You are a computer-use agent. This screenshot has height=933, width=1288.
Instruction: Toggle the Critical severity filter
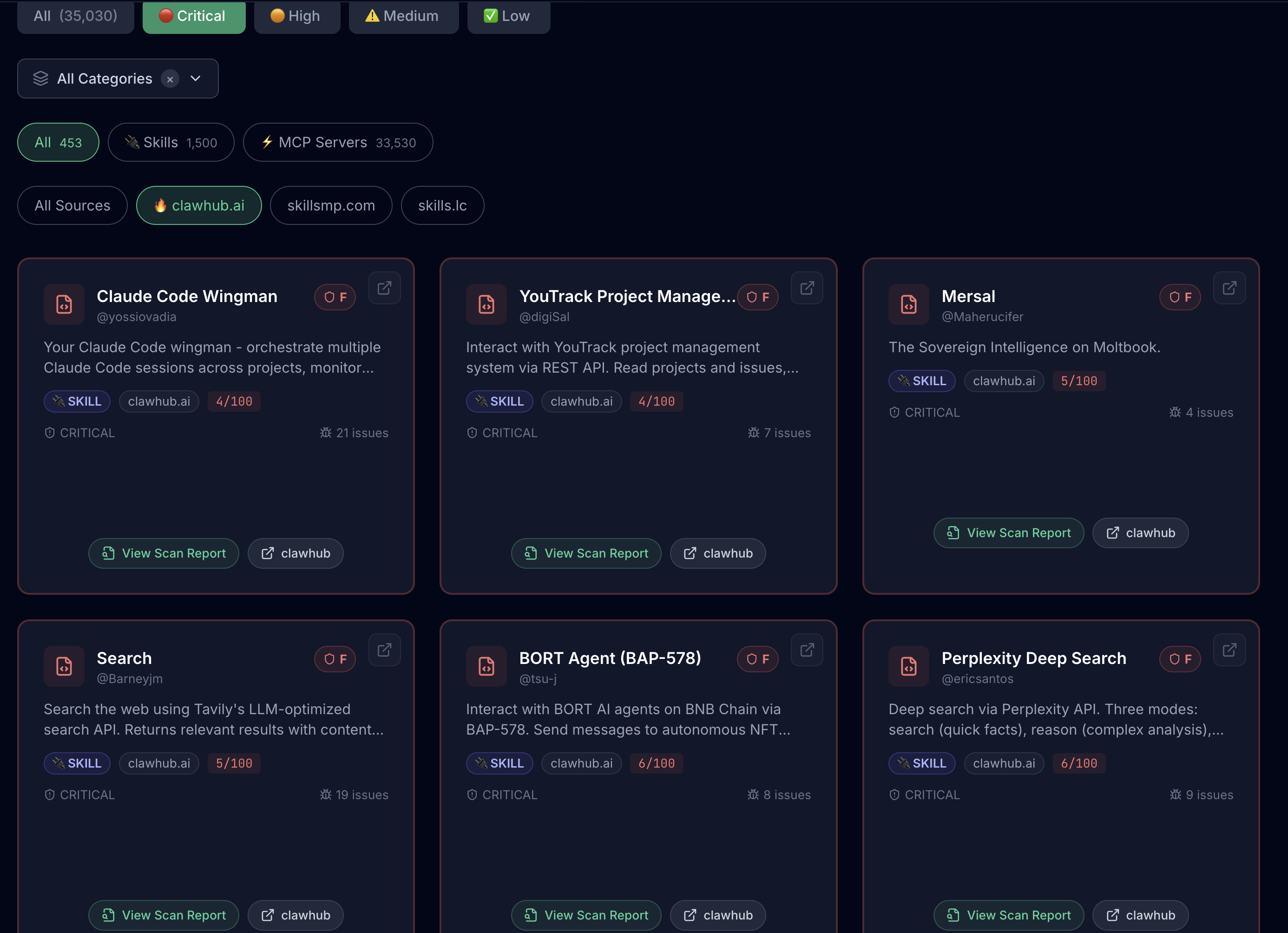[x=194, y=16]
